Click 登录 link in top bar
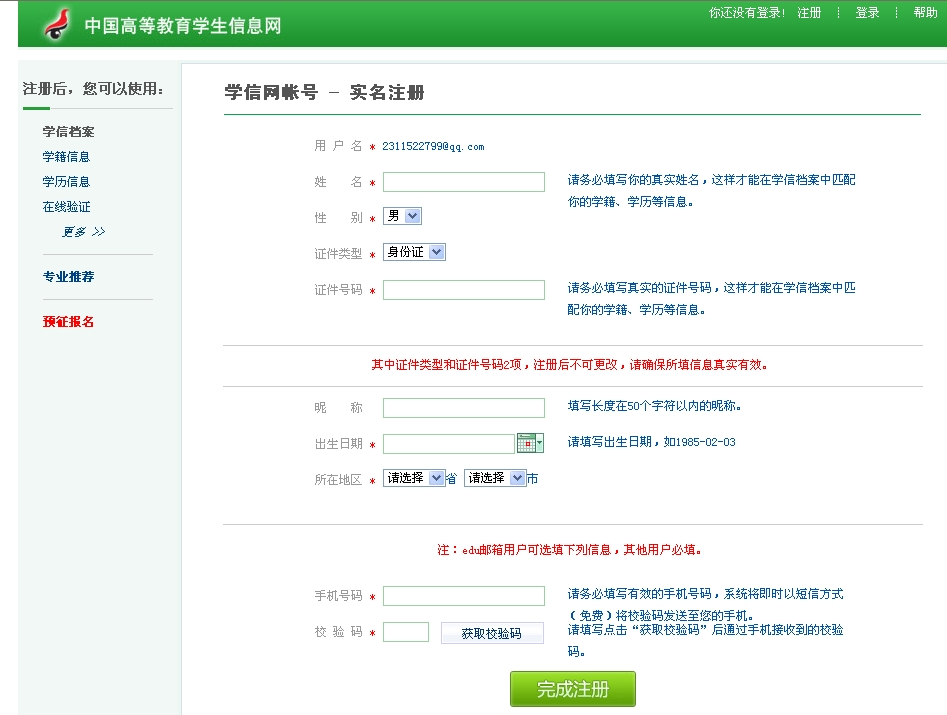This screenshot has height=715, width=947. (867, 13)
